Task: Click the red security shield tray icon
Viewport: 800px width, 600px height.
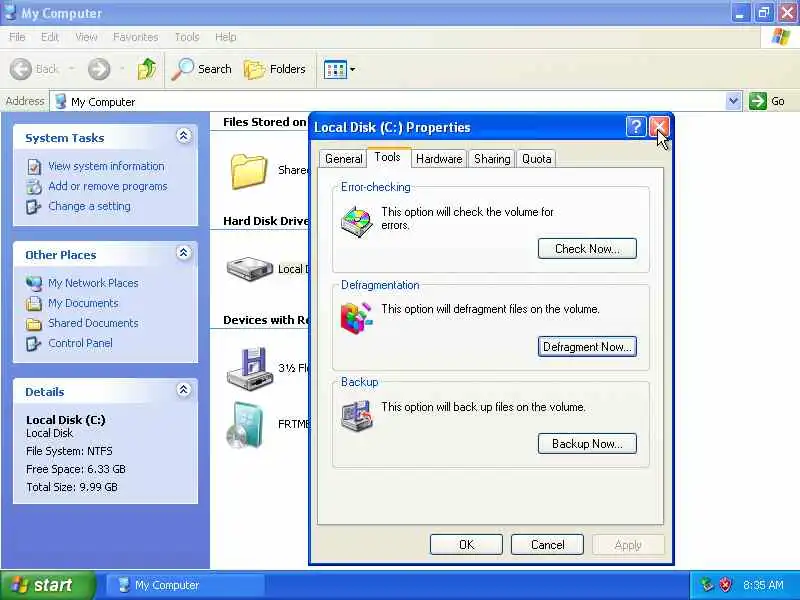Action: pos(725,585)
